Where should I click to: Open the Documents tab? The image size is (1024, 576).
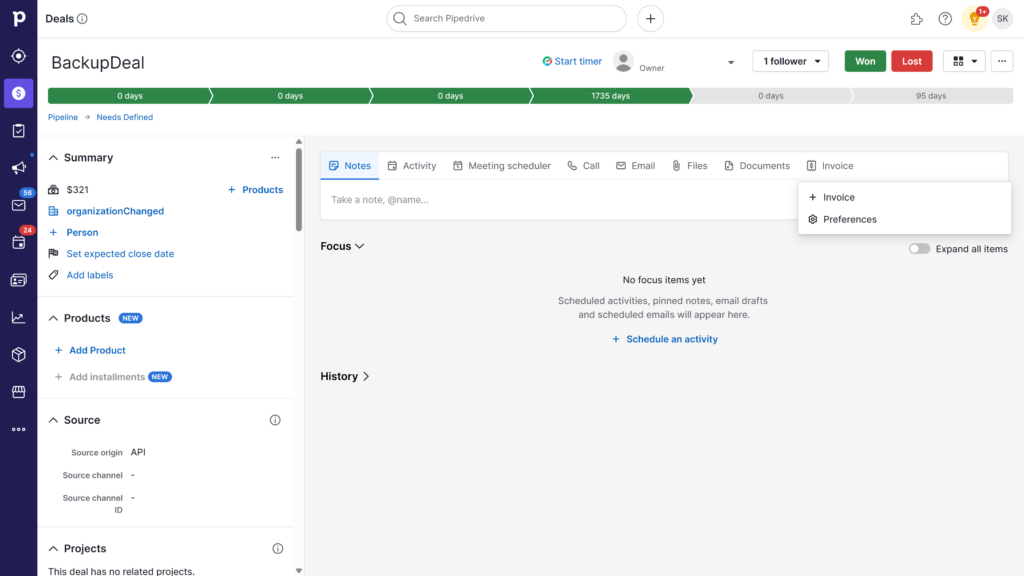click(x=757, y=166)
